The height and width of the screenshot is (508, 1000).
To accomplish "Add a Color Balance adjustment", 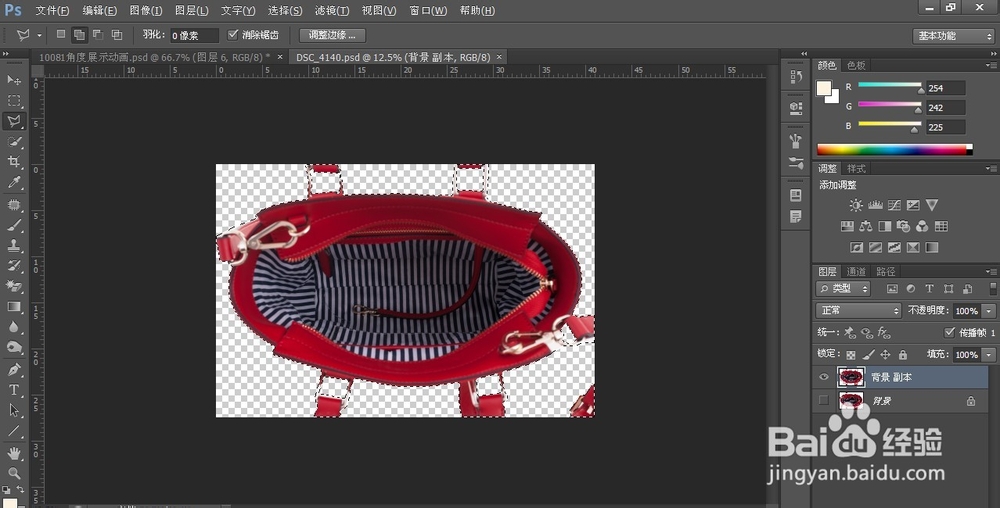I will (865, 226).
